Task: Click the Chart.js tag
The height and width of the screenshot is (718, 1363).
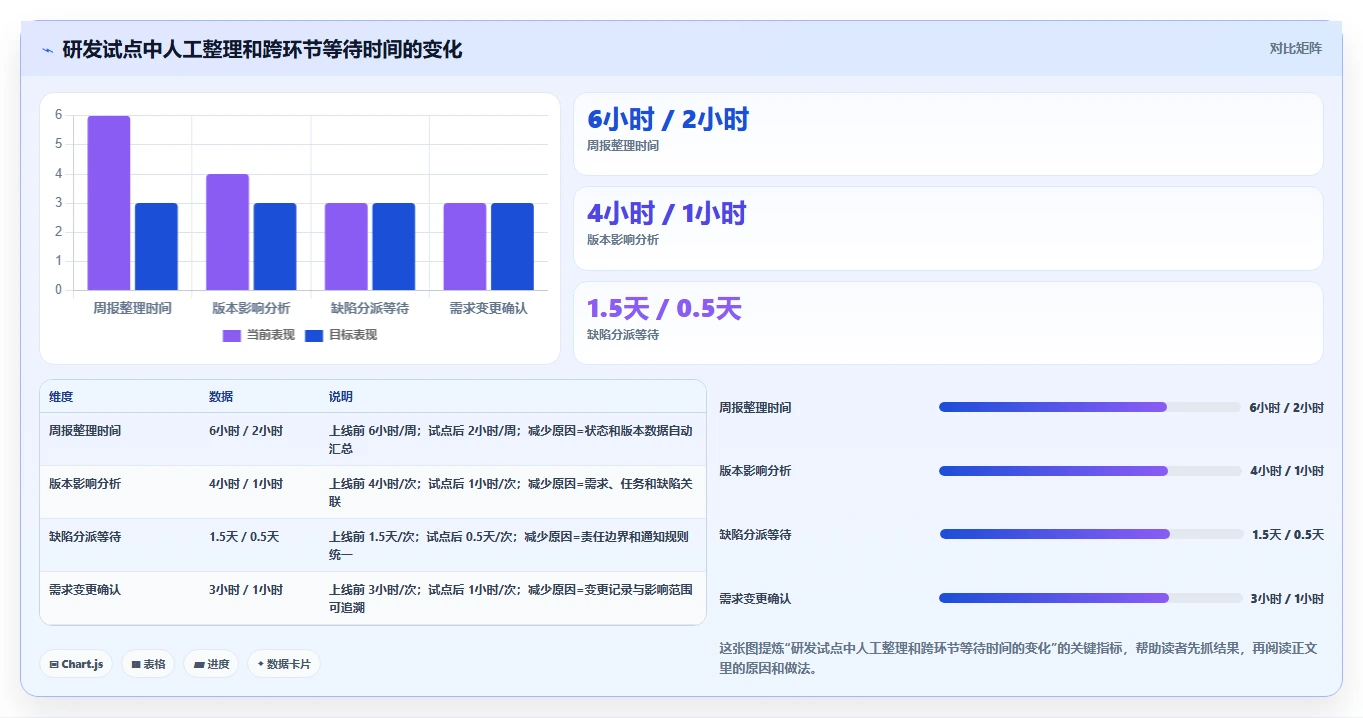Action: point(76,664)
